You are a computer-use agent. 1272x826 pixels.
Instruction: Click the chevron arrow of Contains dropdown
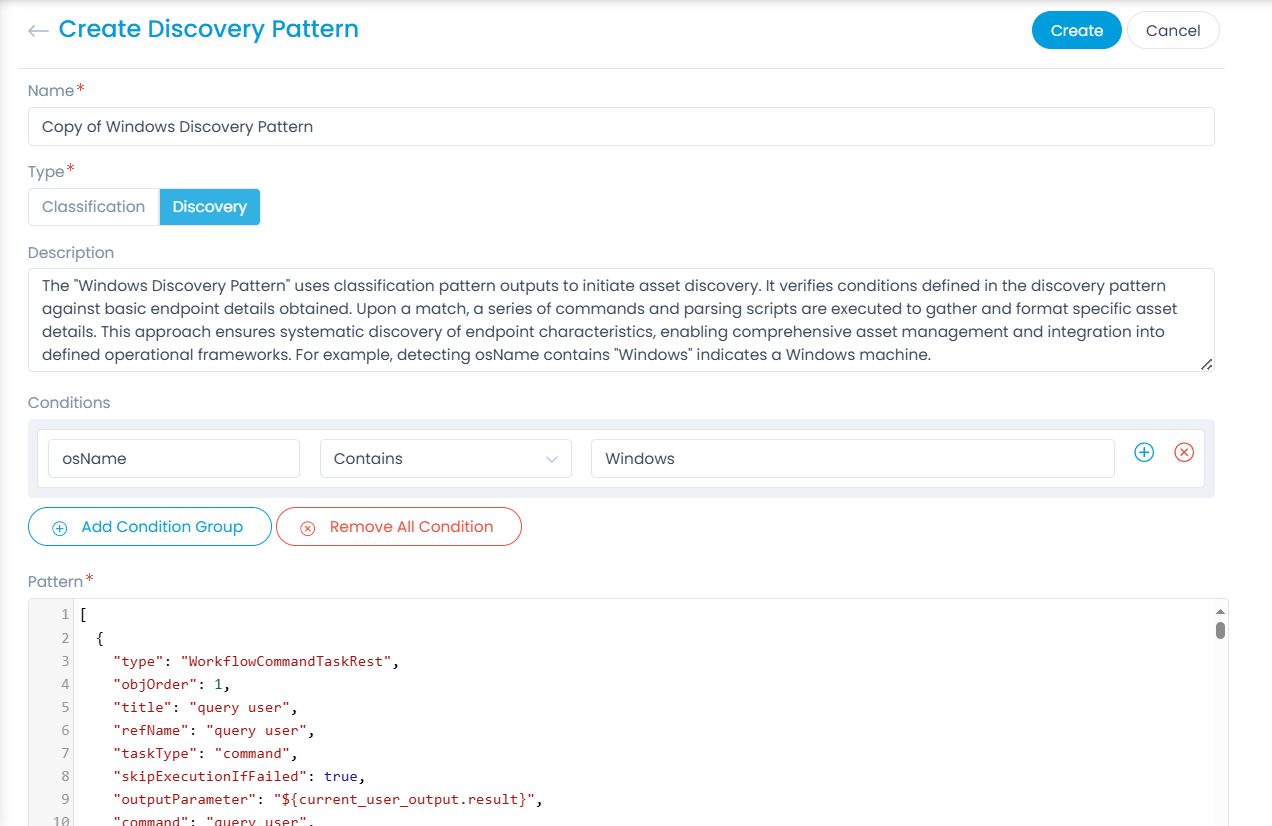[551, 459]
